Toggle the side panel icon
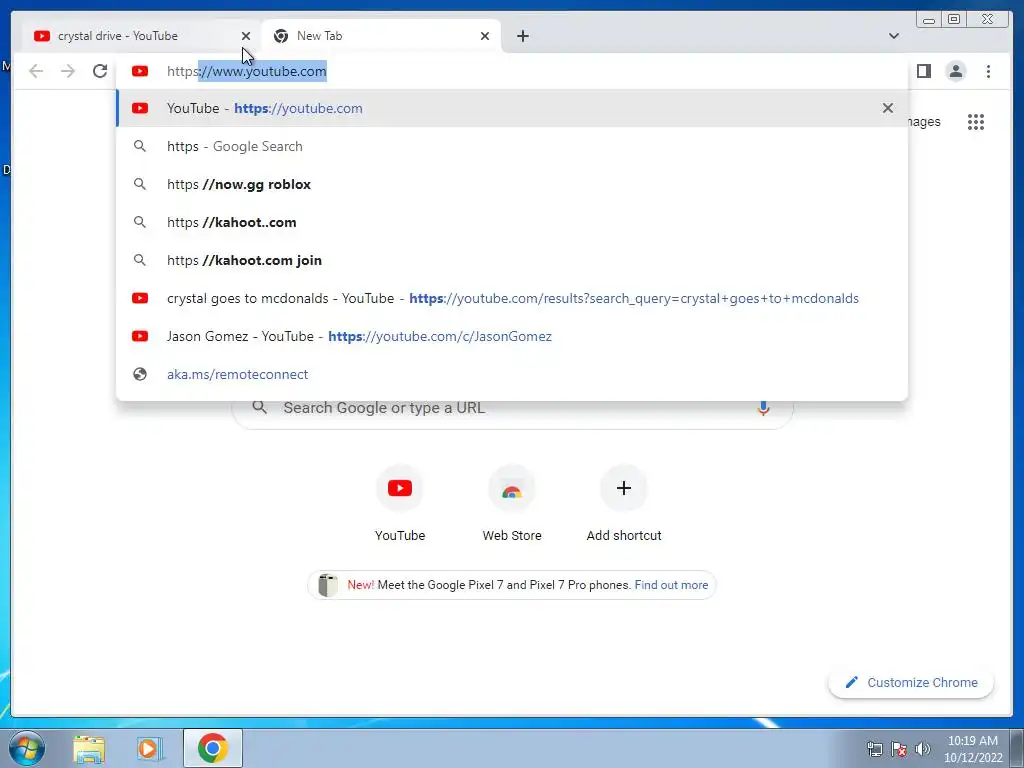1024x768 pixels. pos(923,71)
